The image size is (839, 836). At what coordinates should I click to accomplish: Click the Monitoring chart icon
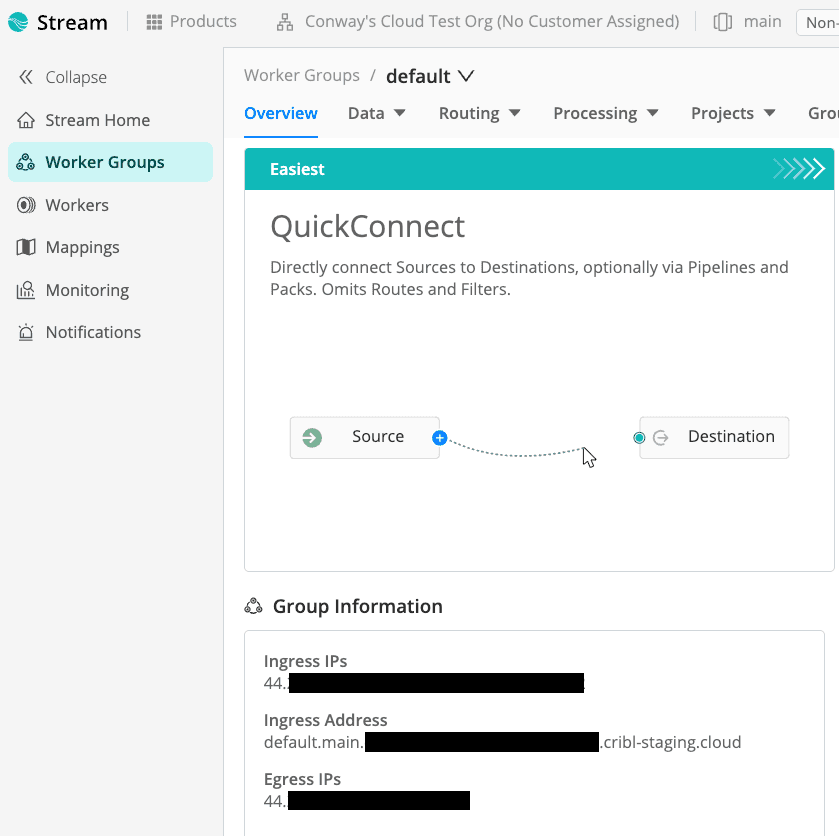(26, 290)
